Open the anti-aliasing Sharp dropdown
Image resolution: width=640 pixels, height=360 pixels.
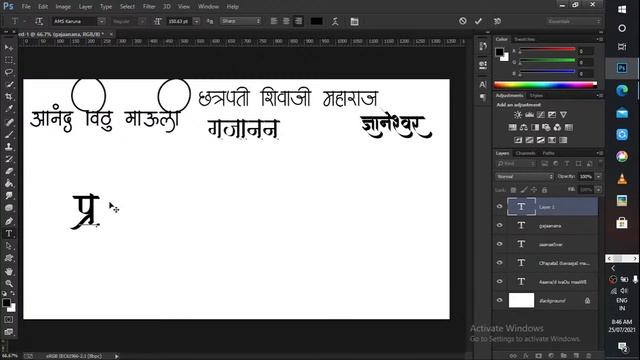[240, 21]
